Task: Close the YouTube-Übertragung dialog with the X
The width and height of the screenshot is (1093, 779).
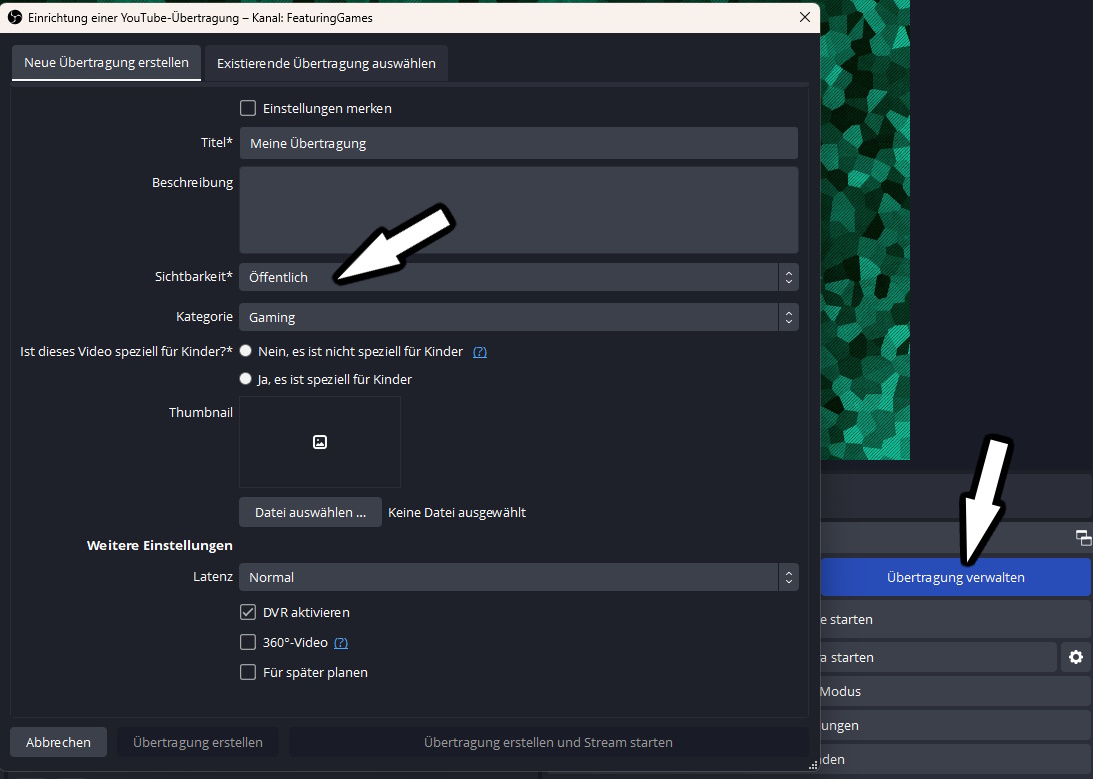Action: [x=805, y=17]
